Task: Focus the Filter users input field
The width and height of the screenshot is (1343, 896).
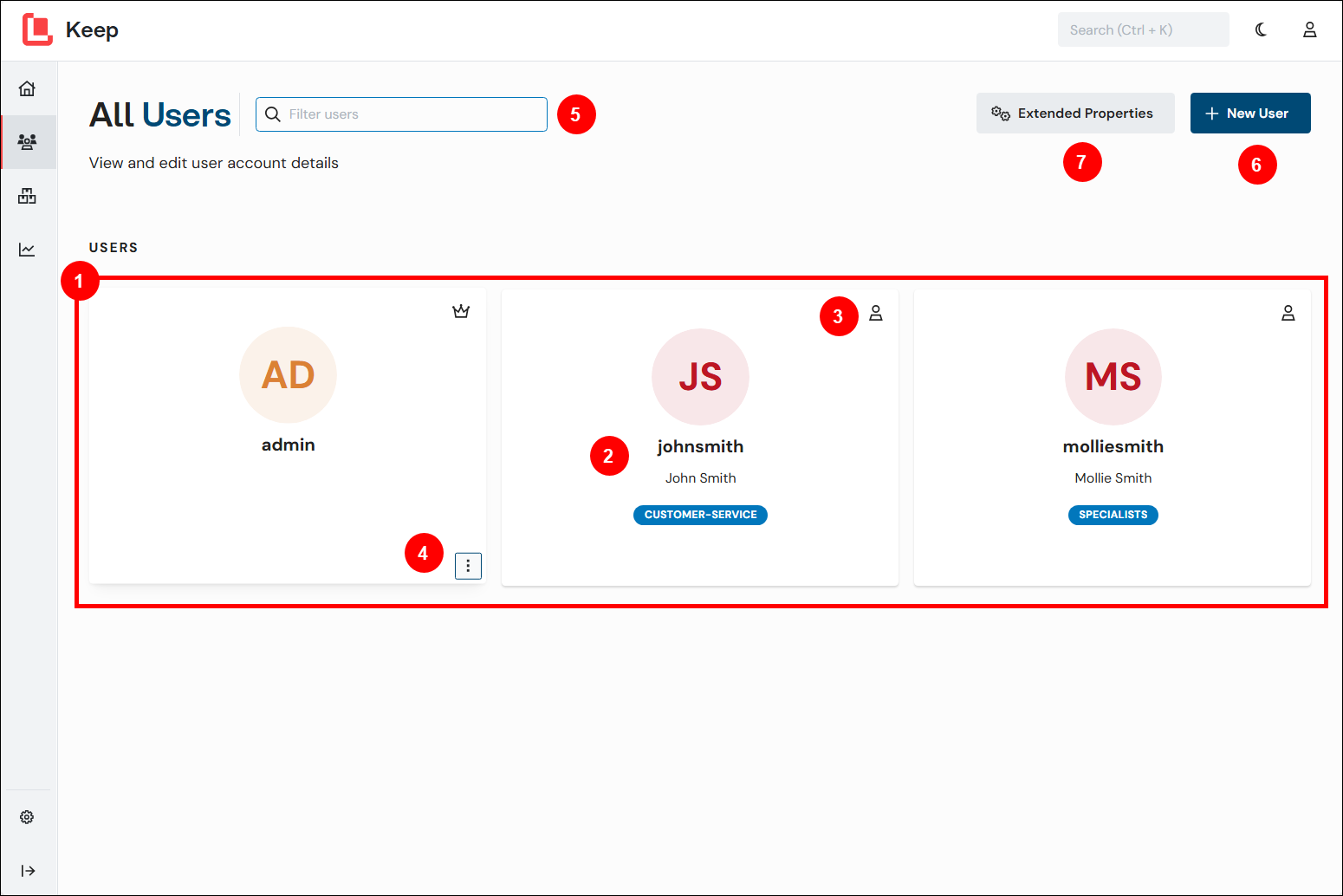Action: 401,114
